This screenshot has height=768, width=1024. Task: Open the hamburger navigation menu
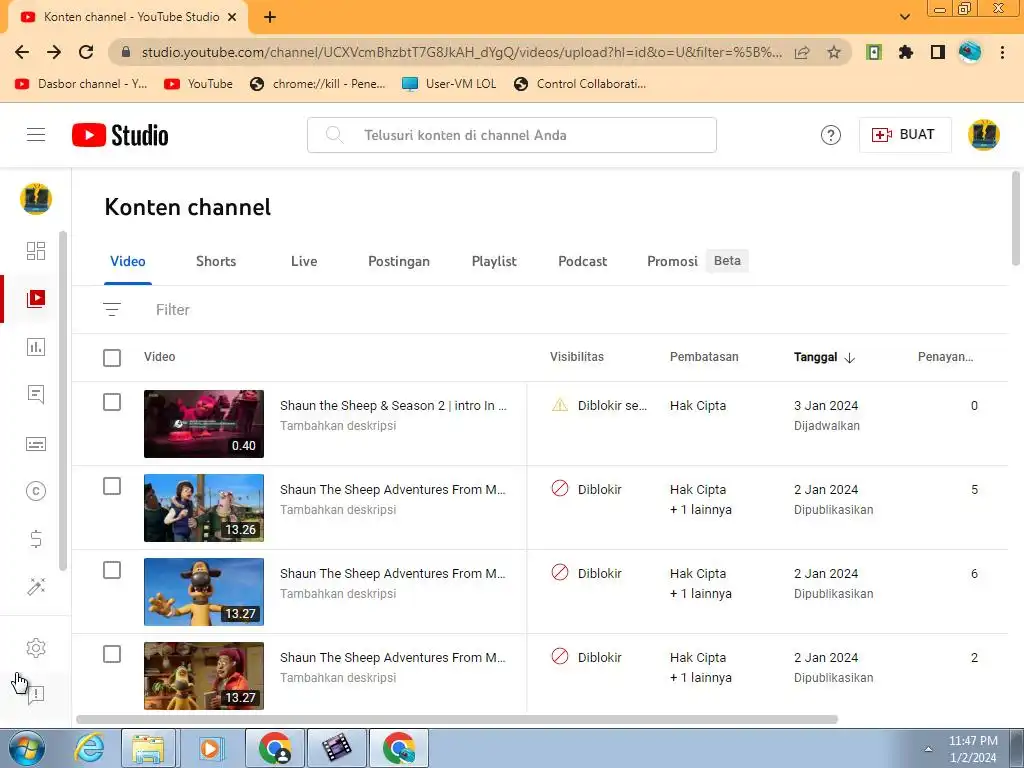36,135
